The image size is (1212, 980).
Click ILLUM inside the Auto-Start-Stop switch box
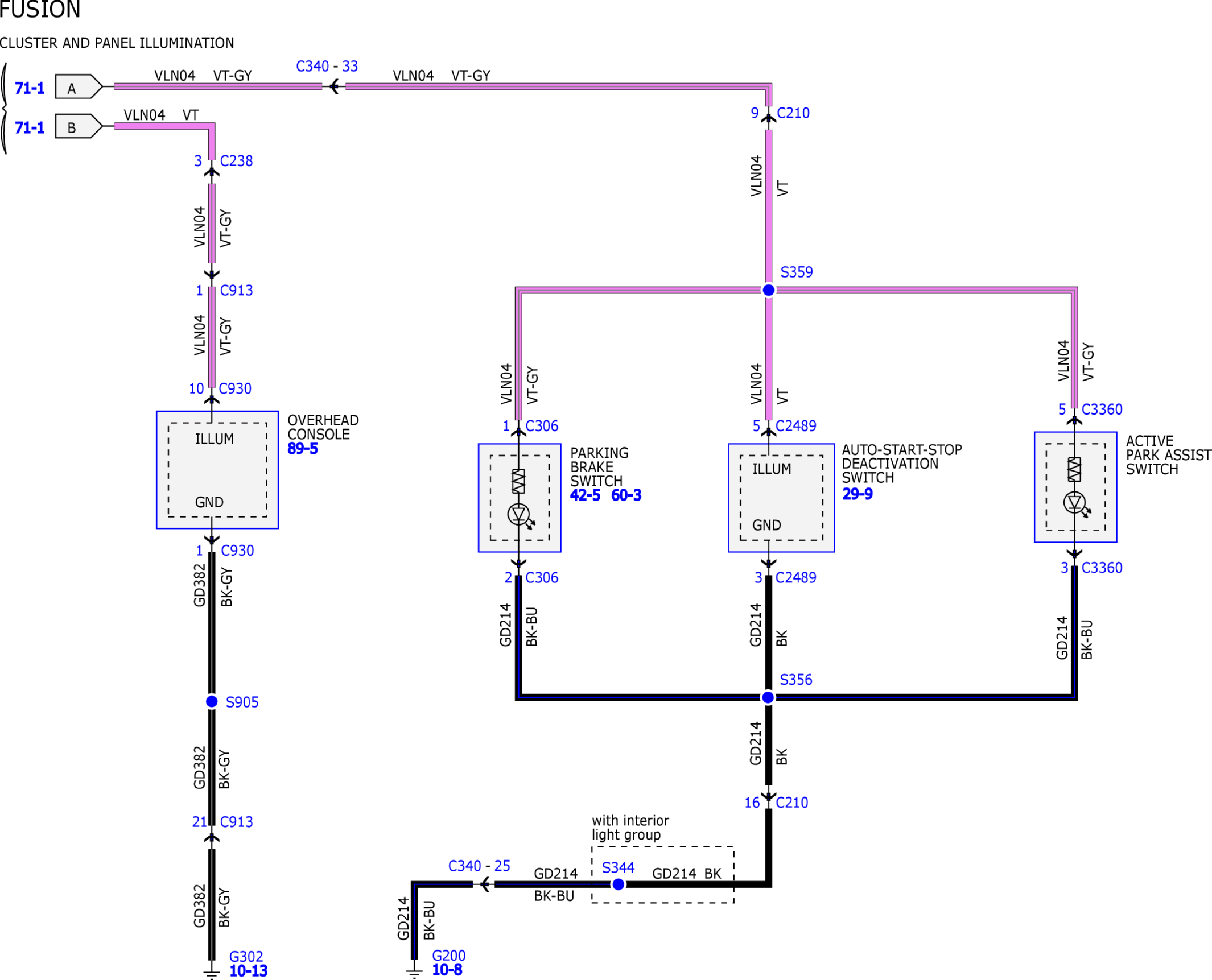click(772, 469)
